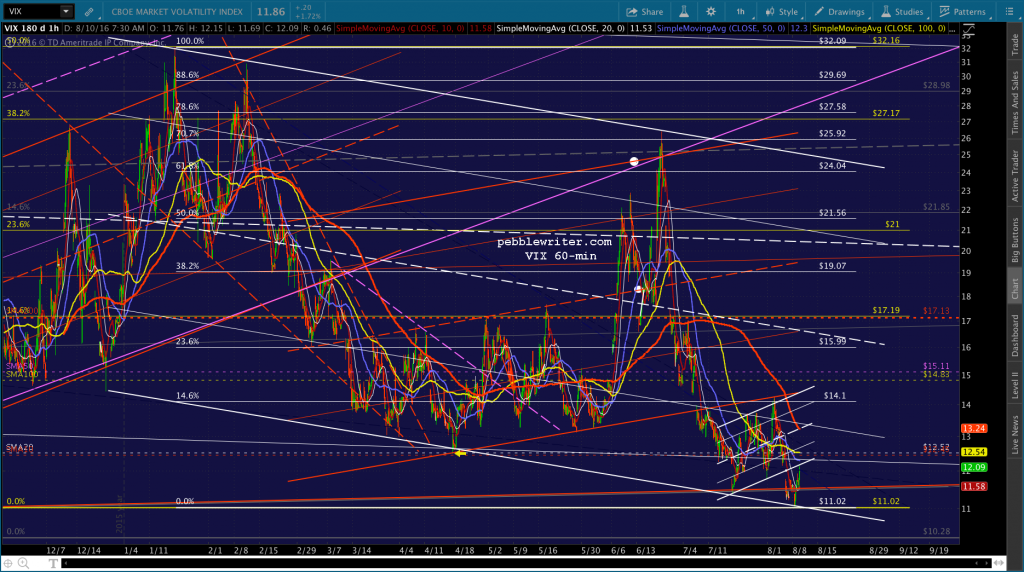Click the $29.69 fib level label
The width and height of the screenshot is (1024, 572).
pos(833,75)
